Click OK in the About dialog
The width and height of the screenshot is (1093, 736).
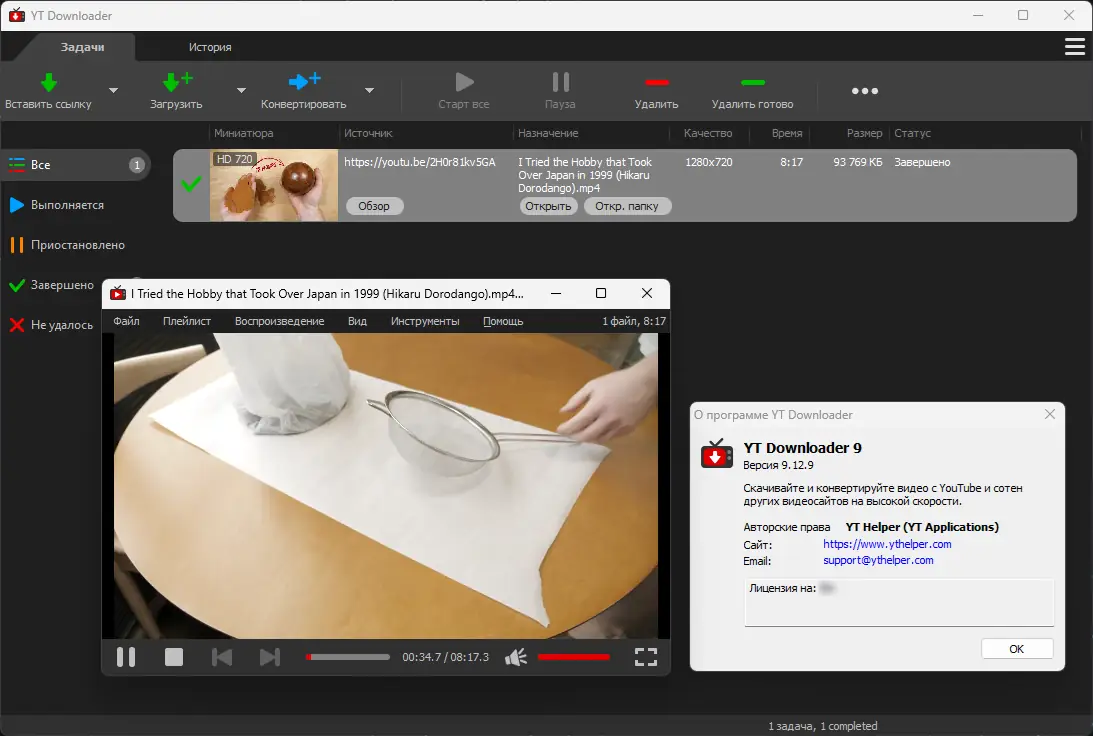[1016, 649]
